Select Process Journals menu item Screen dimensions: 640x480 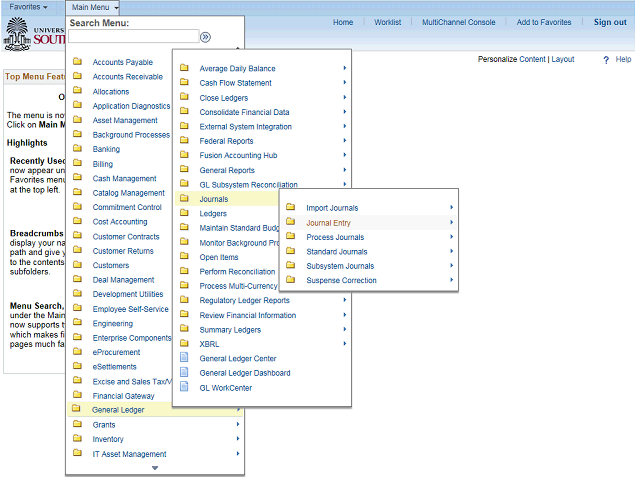point(334,237)
